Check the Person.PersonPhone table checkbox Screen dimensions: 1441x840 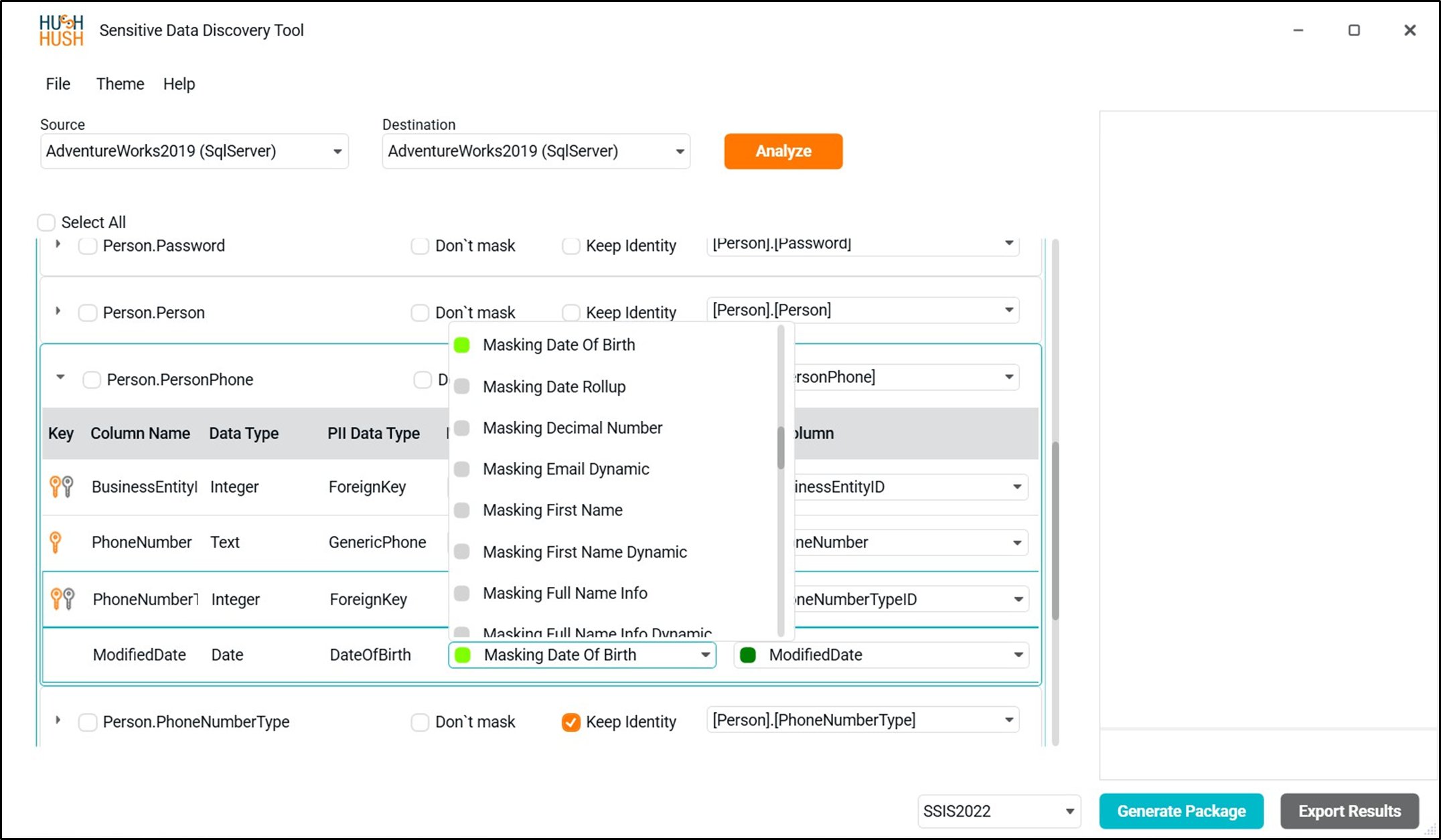[92, 380]
